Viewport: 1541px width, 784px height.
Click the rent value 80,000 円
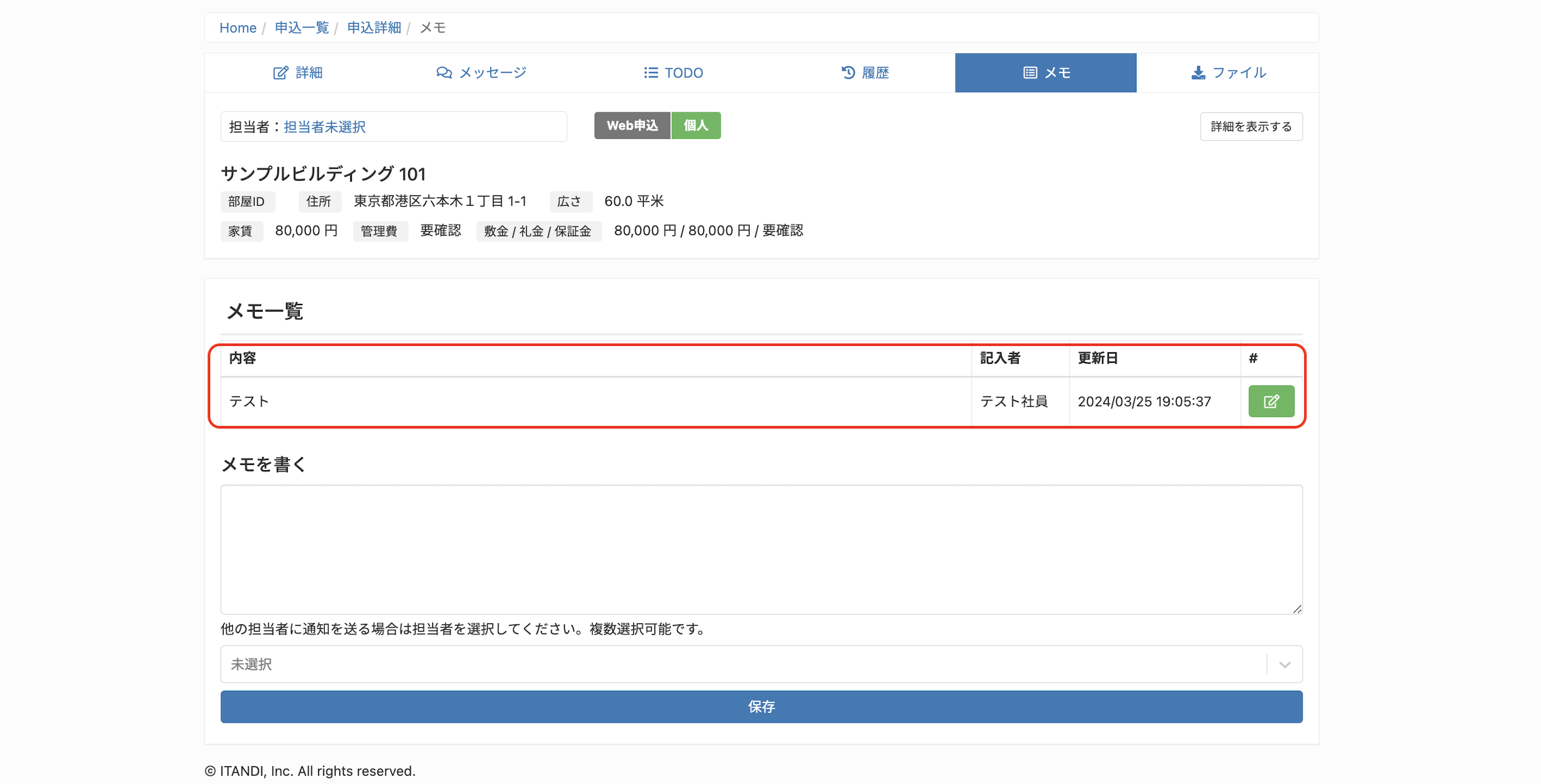(x=306, y=231)
